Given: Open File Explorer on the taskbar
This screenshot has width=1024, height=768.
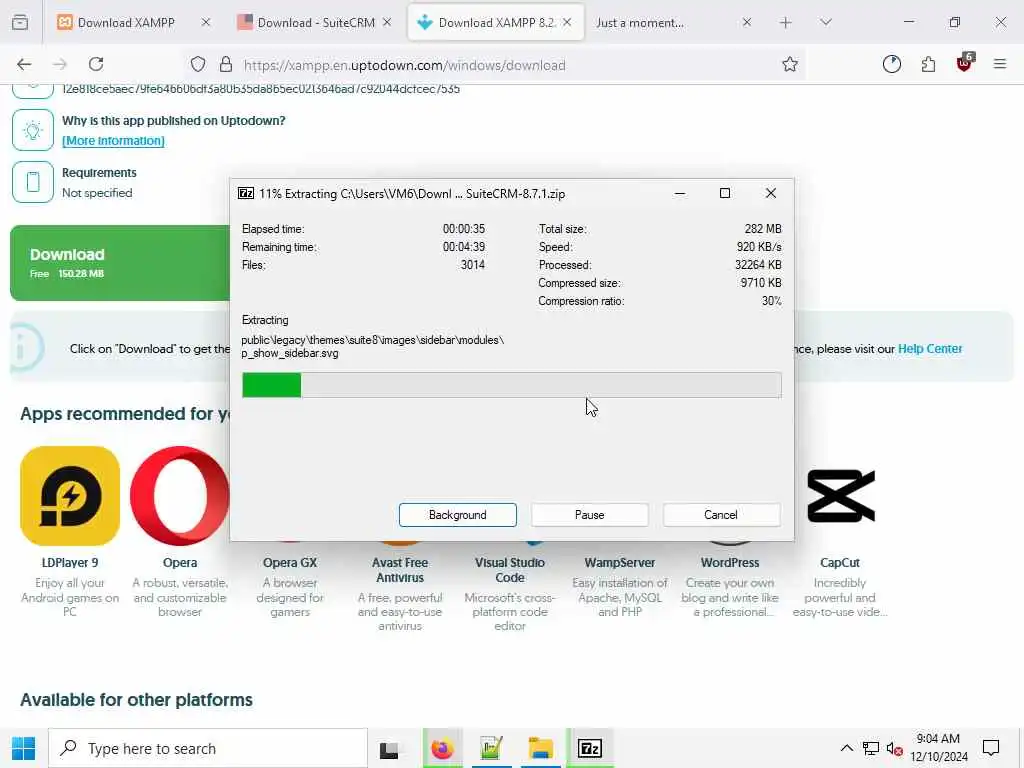Looking at the screenshot, I should (x=541, y=748).
